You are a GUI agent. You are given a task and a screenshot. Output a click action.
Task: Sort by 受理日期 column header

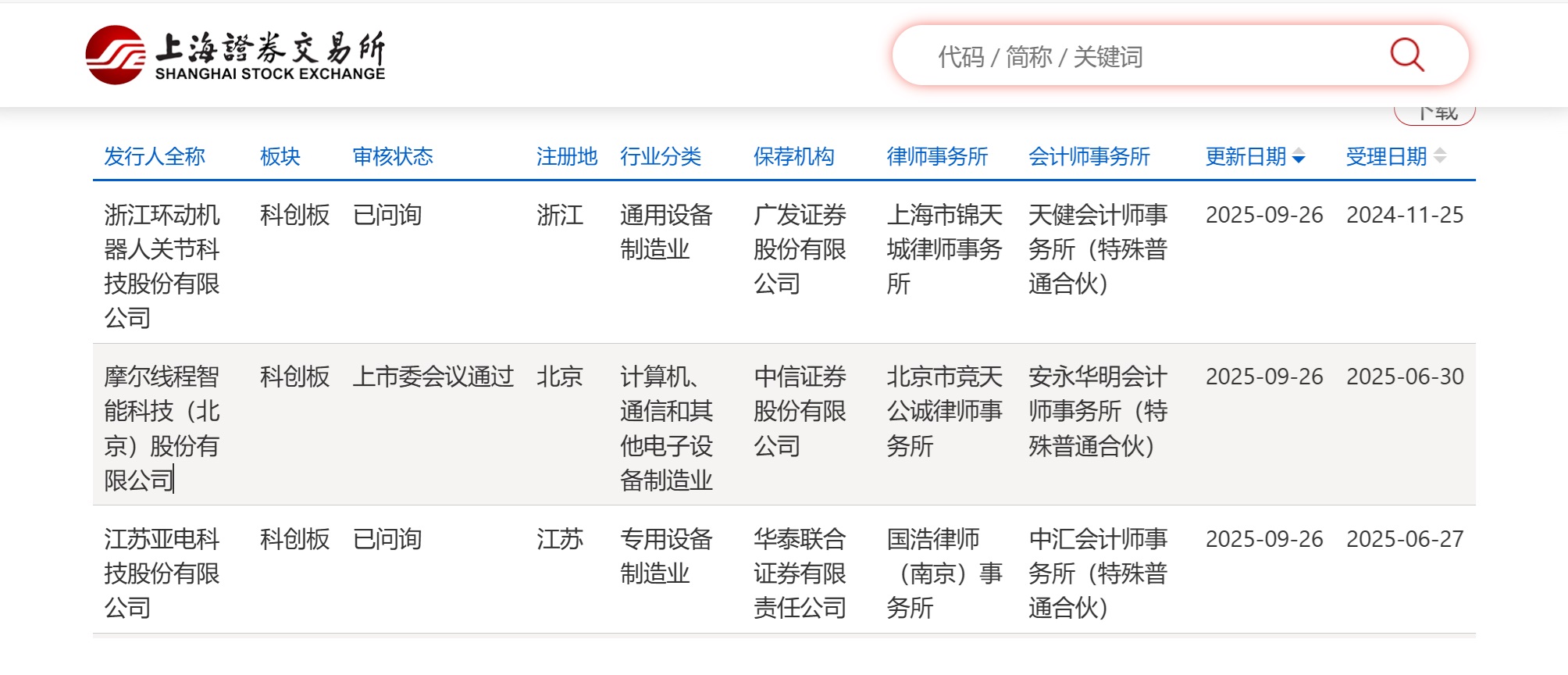(x=1385, y=157)
